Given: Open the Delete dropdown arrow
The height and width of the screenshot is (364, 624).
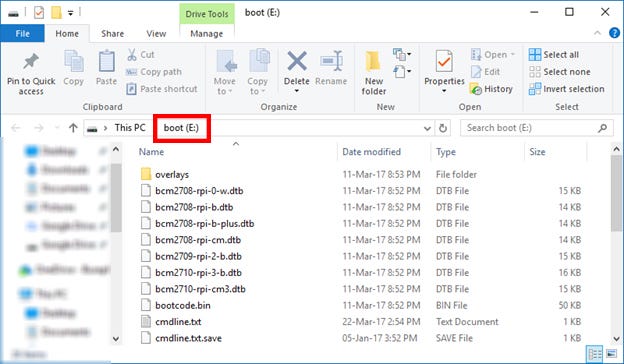Looking at the screenshot, I should tap(296, 91).
